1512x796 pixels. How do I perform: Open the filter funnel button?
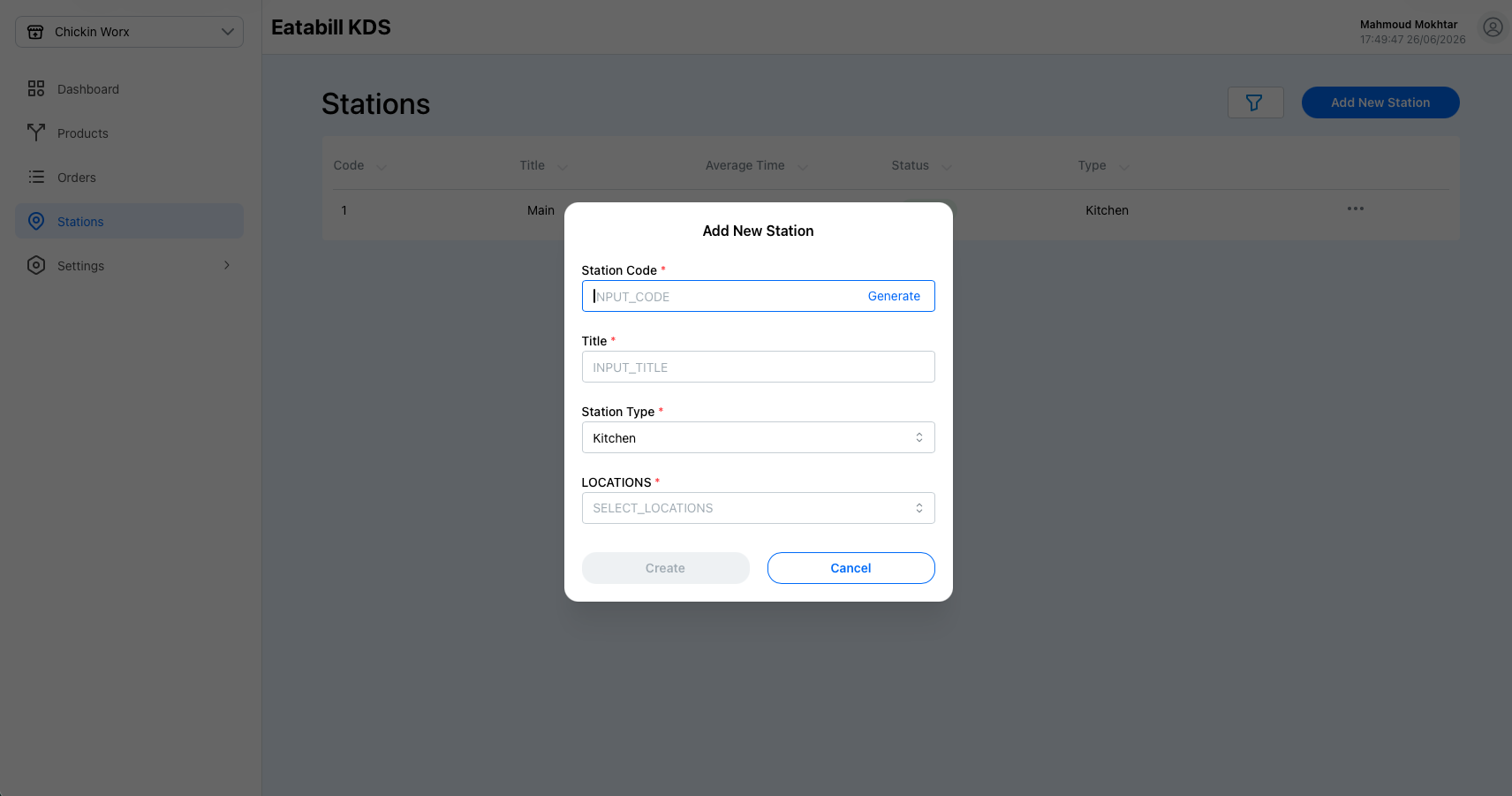pos(1255,102)
